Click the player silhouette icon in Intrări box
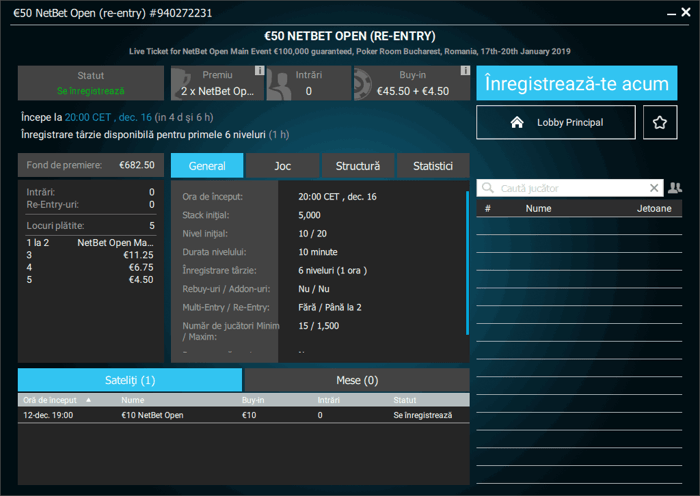The width and height of the screenshot is (700, 496). 279,85
